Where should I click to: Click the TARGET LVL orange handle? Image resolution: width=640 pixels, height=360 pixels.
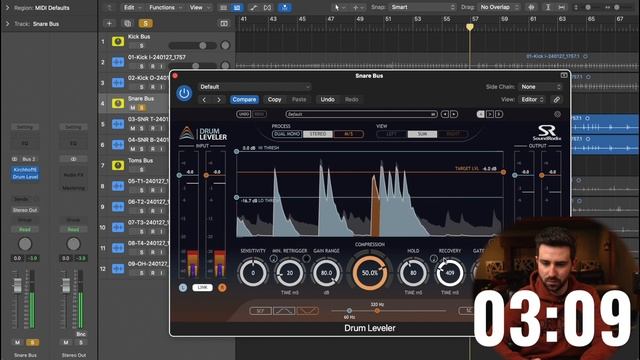503,172
